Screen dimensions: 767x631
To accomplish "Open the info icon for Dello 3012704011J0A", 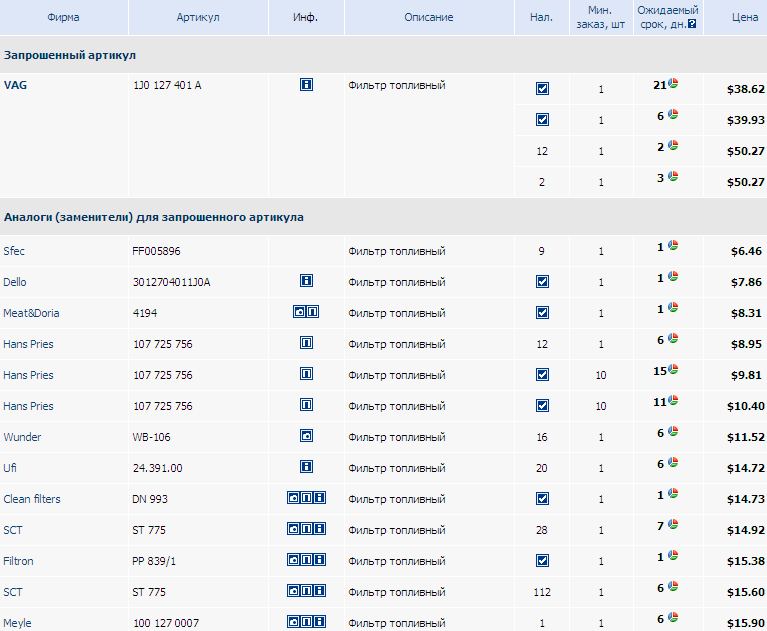I will tap(306, 281).
